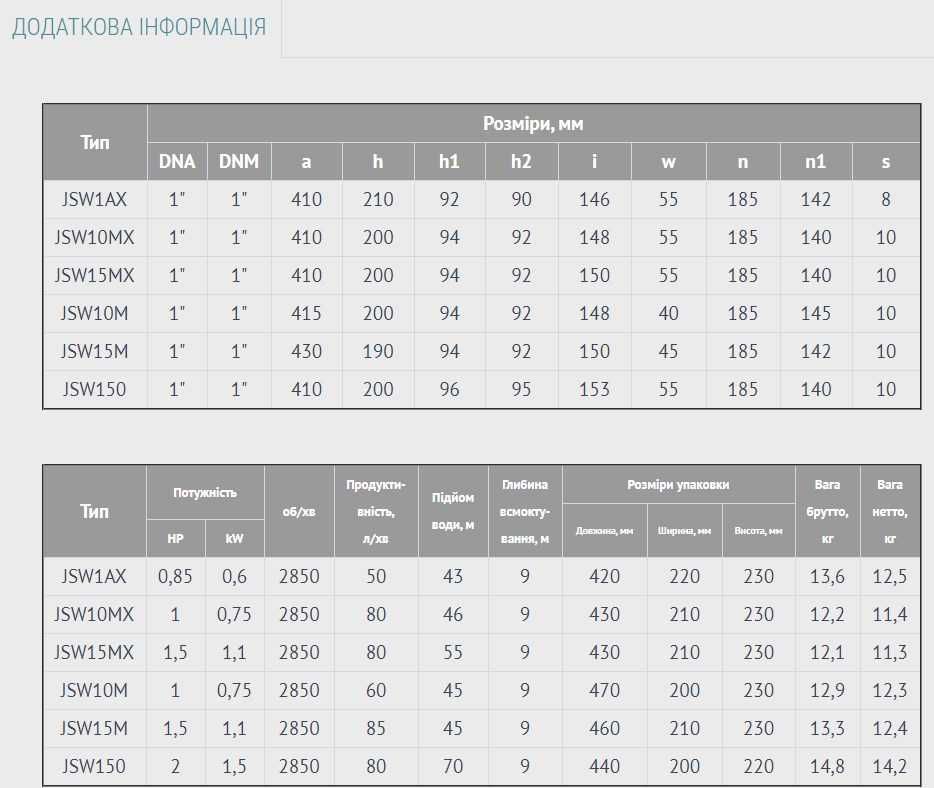Select JSW10M row in dimensions table

pyautogui.click(x=482, y=313)
